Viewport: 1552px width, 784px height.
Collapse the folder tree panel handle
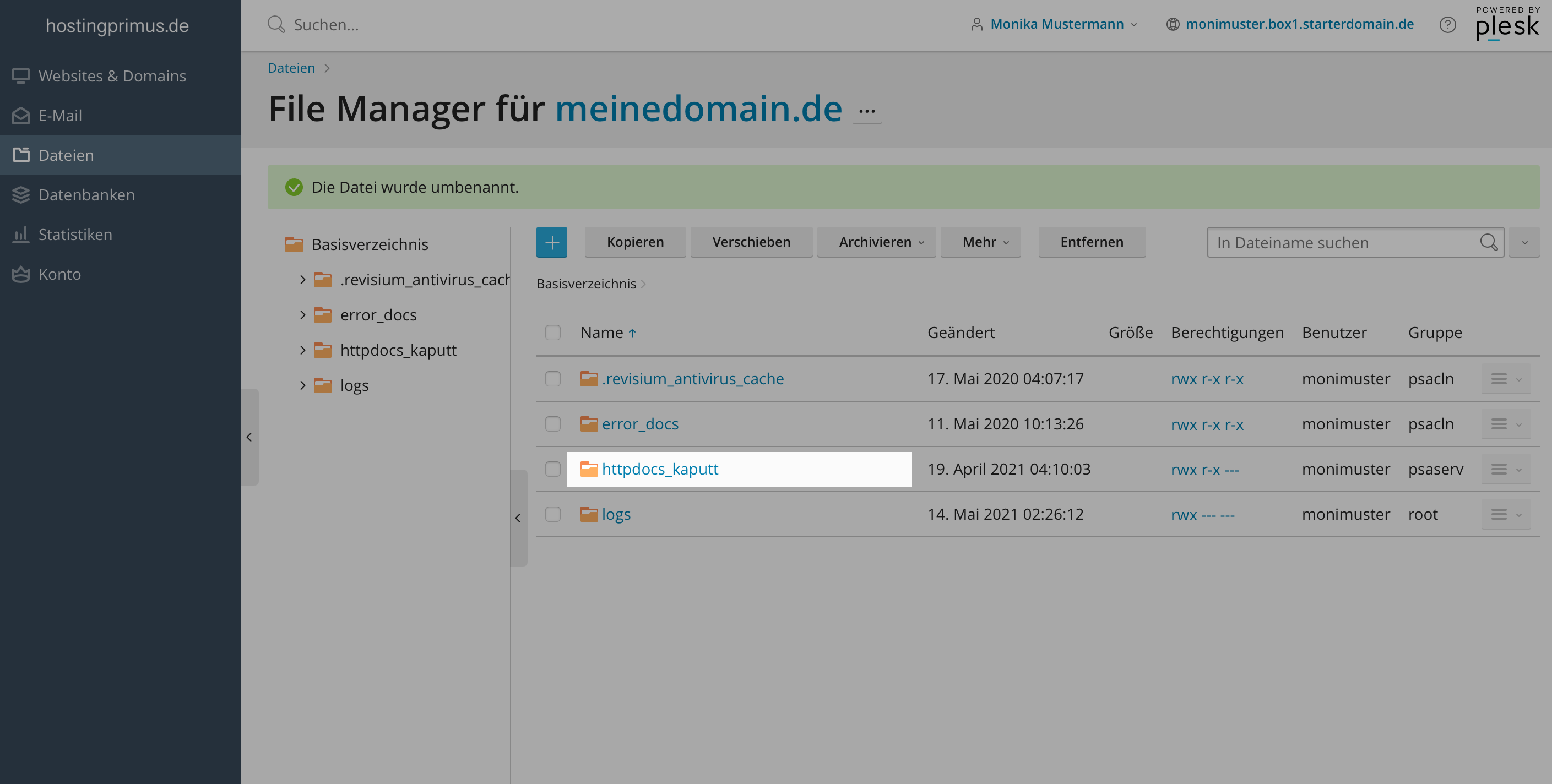[x=518, y=518]
